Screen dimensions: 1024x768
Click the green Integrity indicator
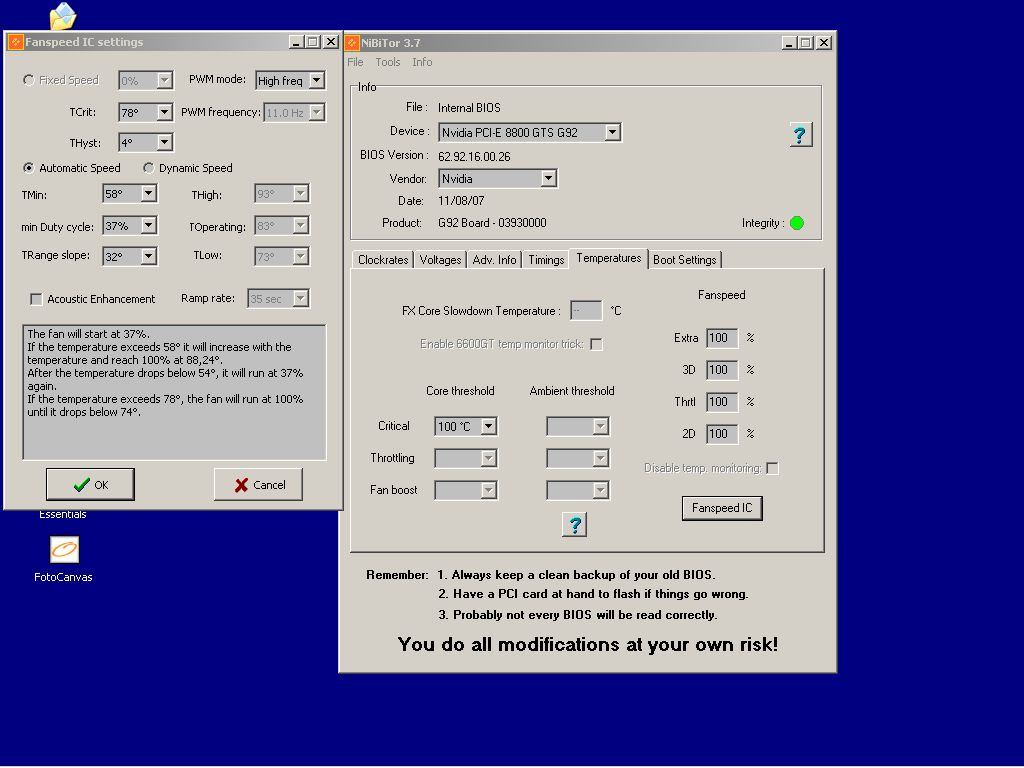coord(797,223)
